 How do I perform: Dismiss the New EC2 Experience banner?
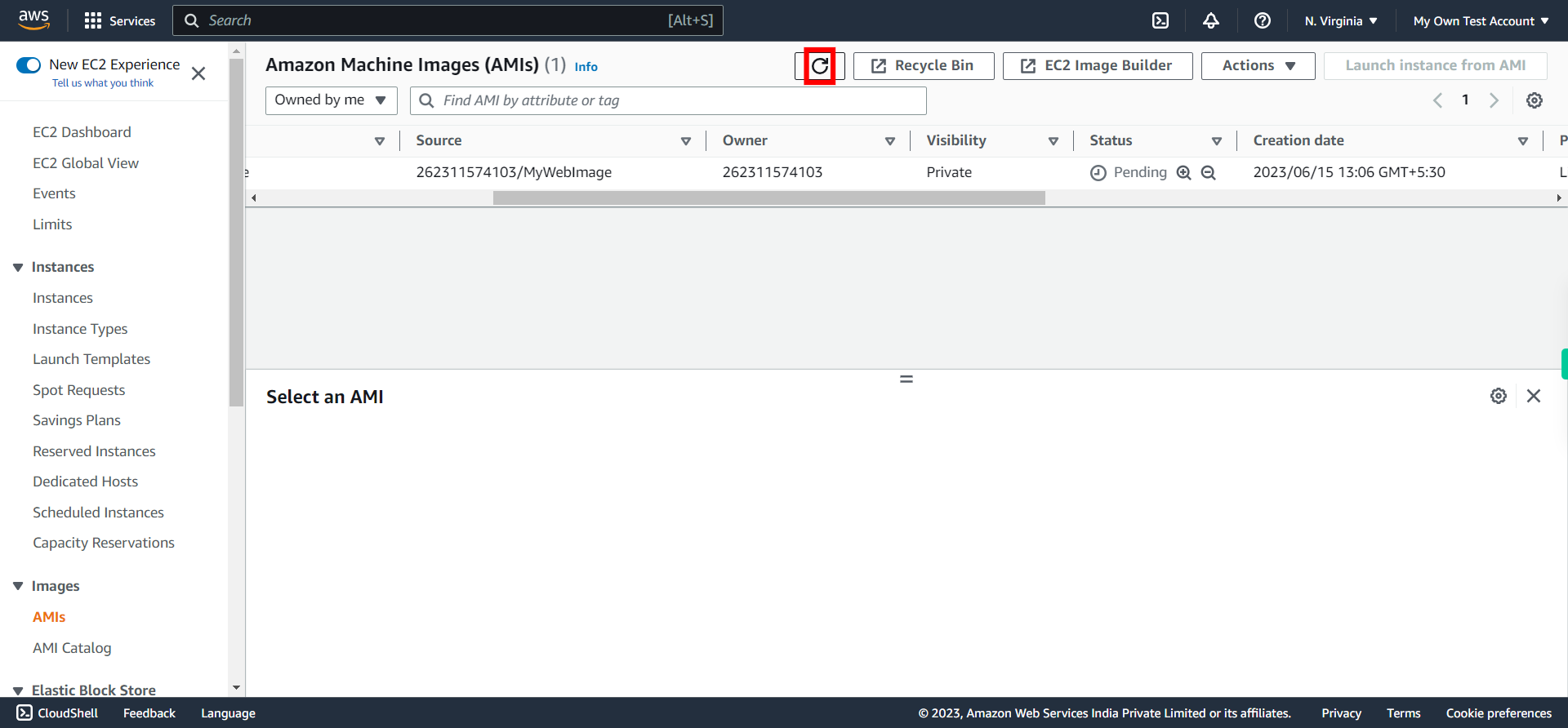(198, 73)
